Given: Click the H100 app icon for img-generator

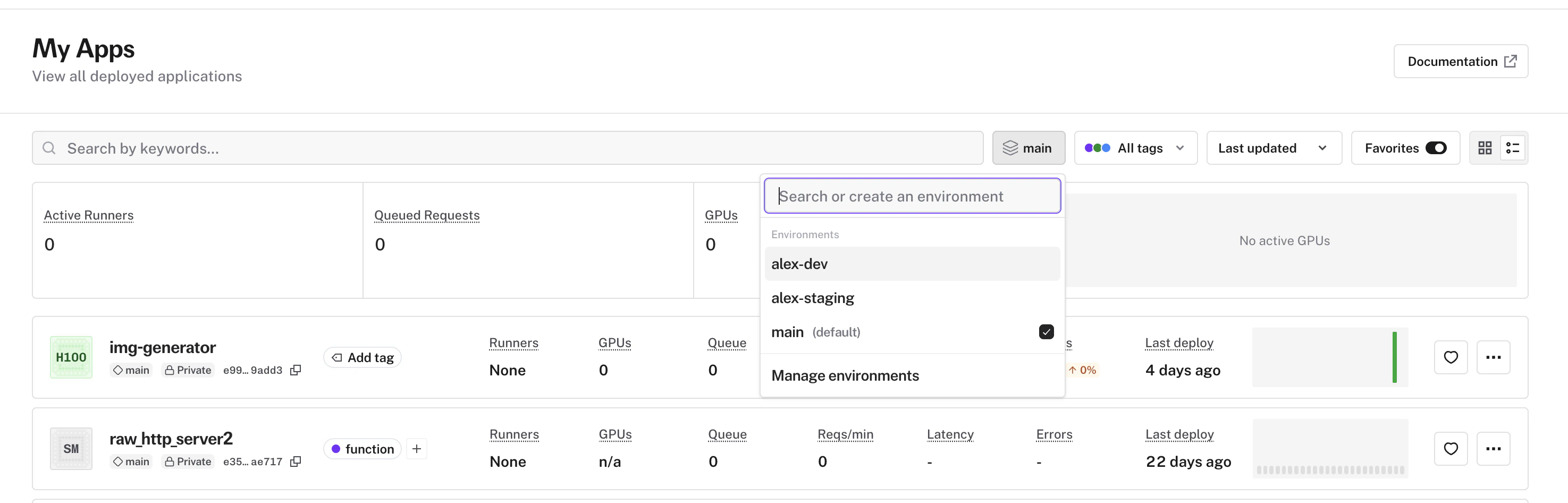Looking at the screenshot, I should coord(71,357).
